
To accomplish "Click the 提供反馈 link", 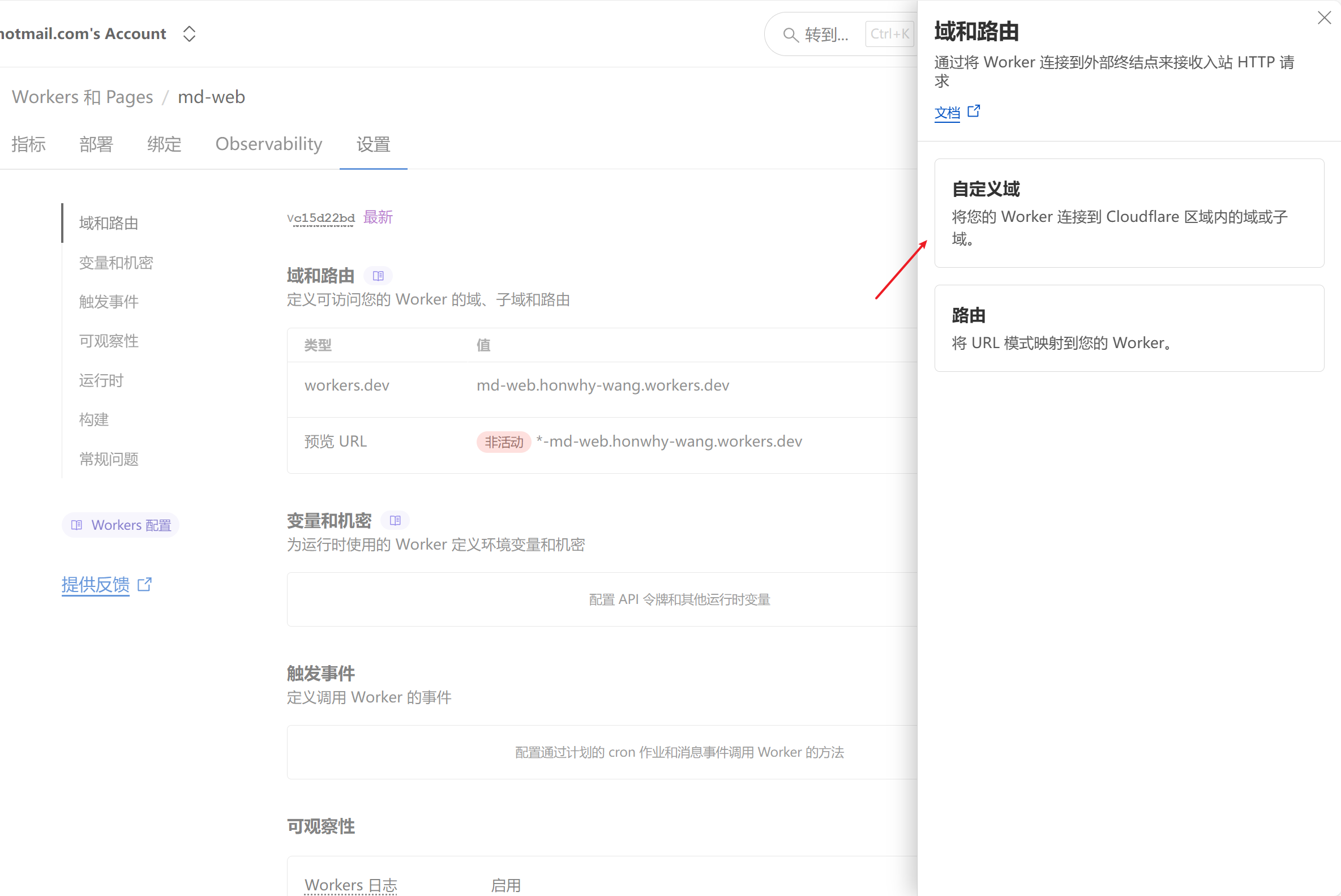I will (96, 584).
